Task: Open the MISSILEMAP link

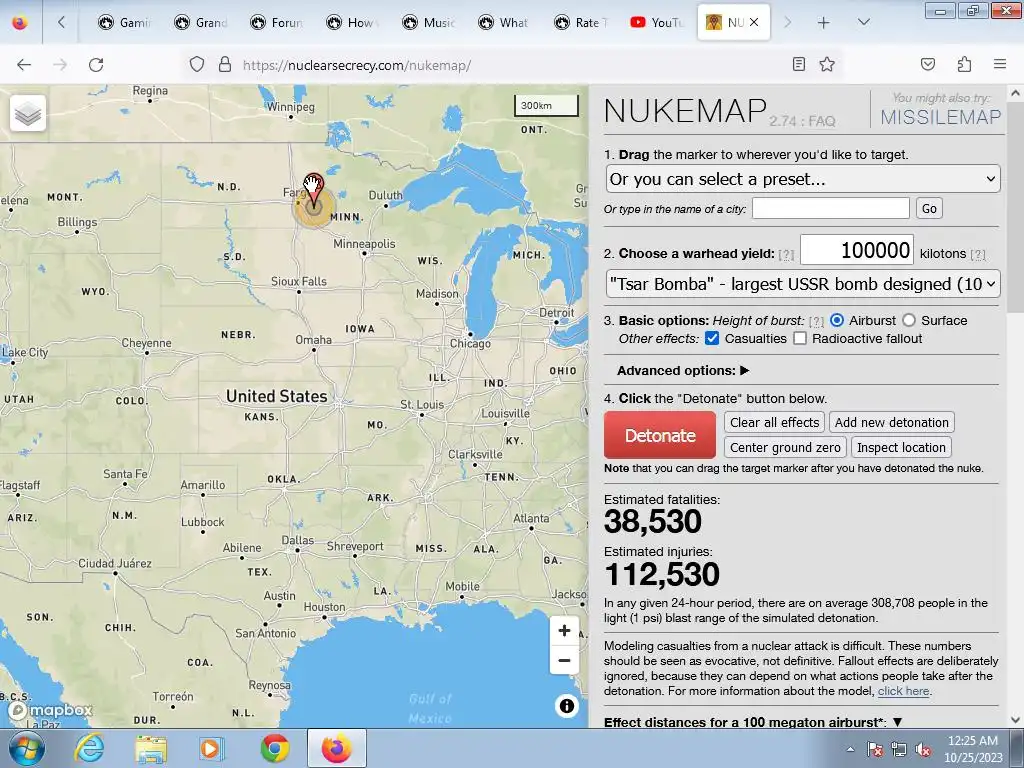Action: 940,117
